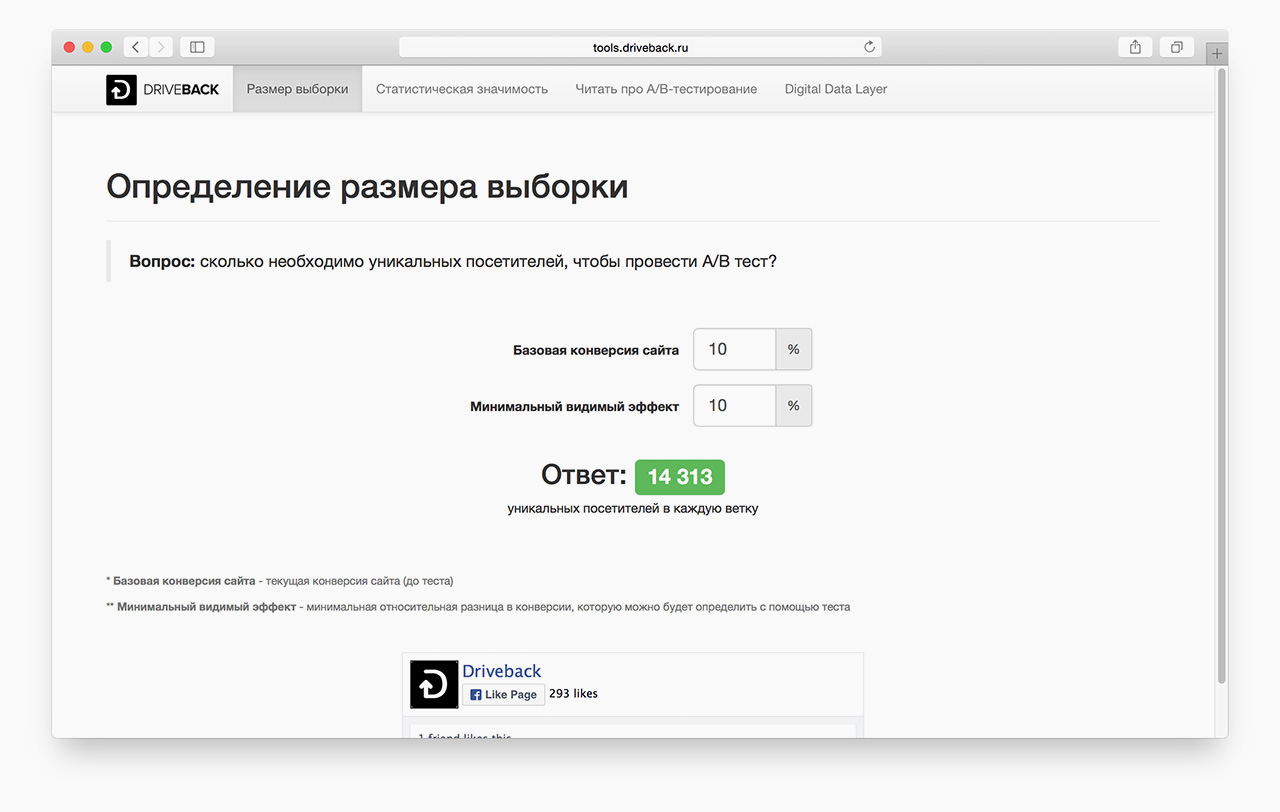Show all tabs overview button
Viewport: 1280px width, 812px height.
coord(1177,47)
